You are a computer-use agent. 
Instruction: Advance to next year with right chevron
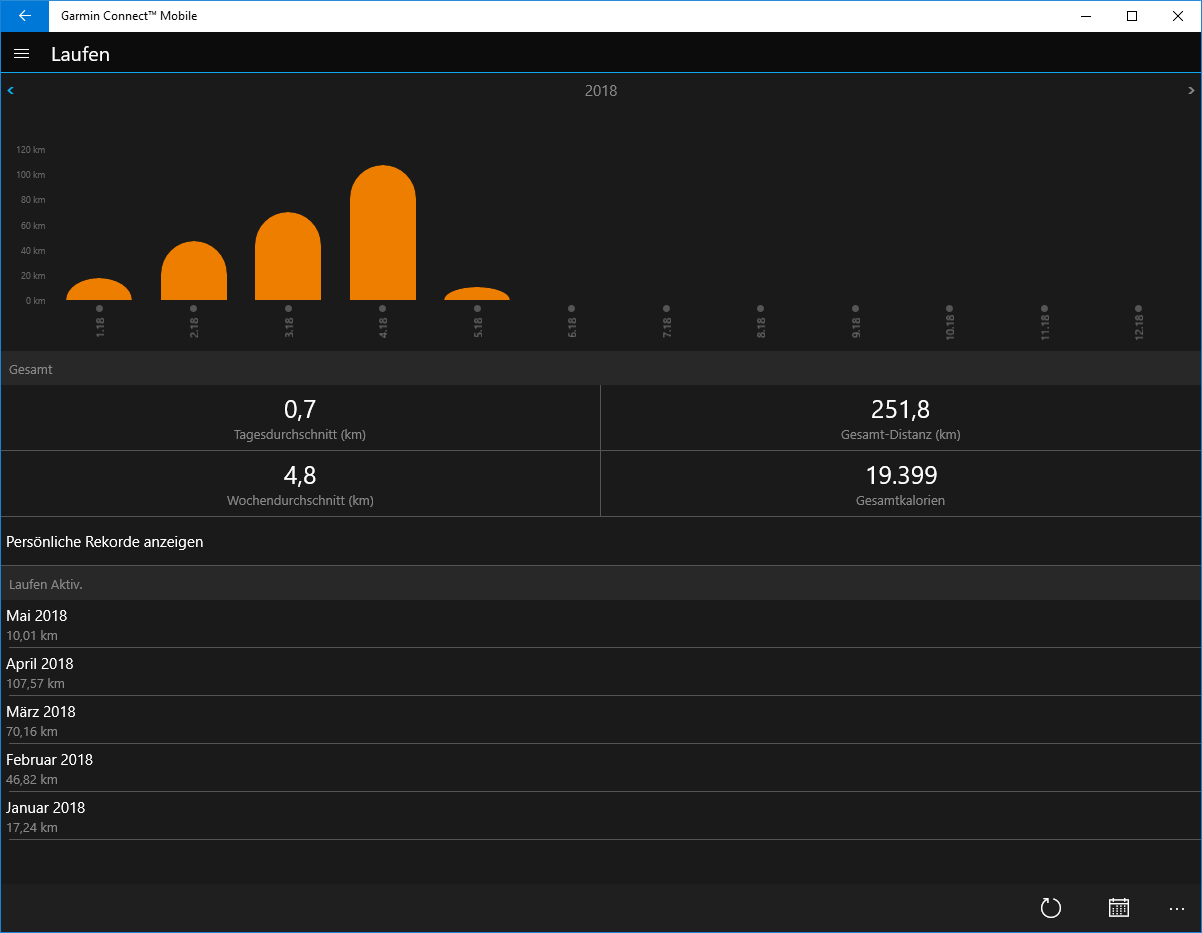tap(1191, 90)
